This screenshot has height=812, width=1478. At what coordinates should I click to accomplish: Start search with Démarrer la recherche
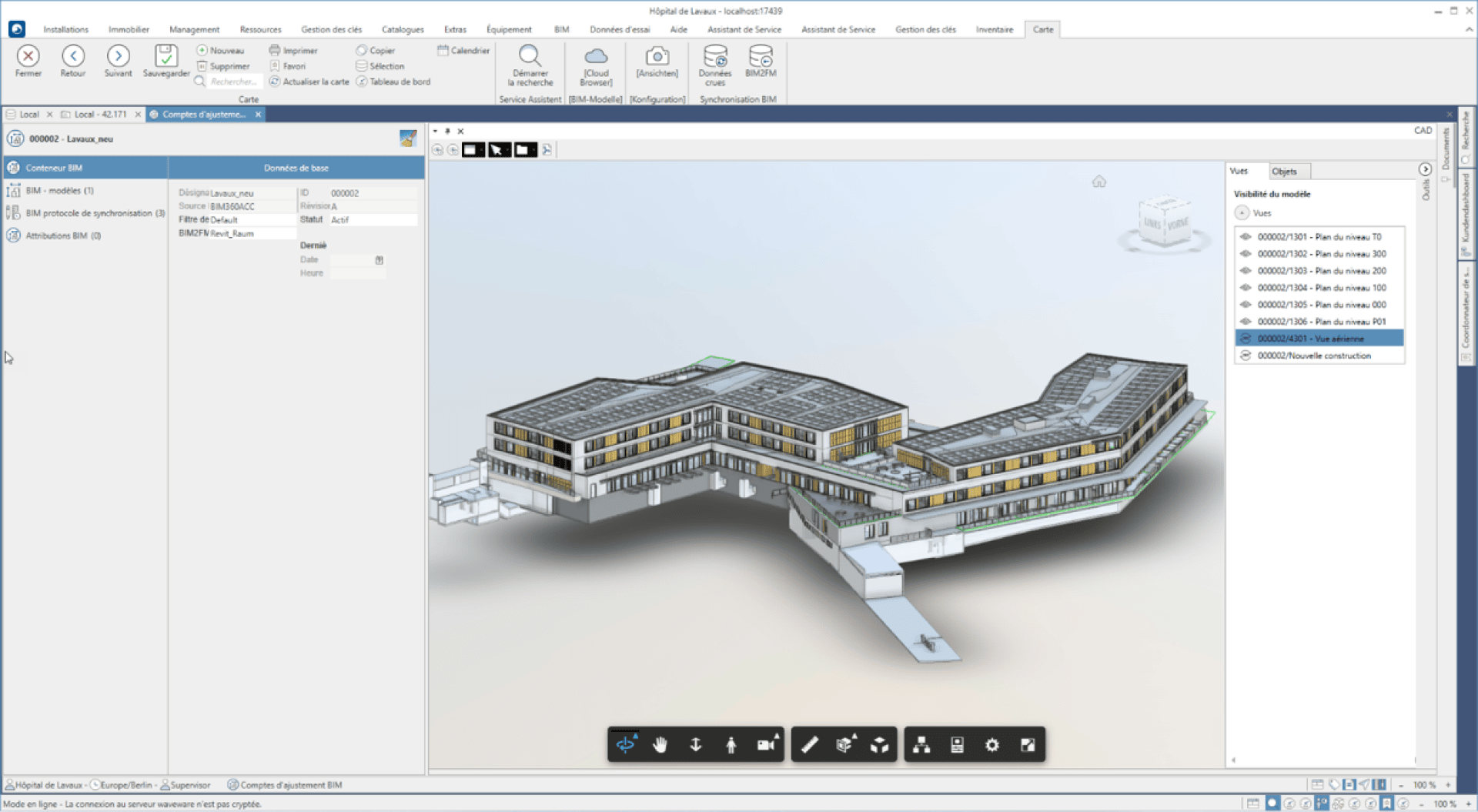pyautogui.click(x=530, y=65)
